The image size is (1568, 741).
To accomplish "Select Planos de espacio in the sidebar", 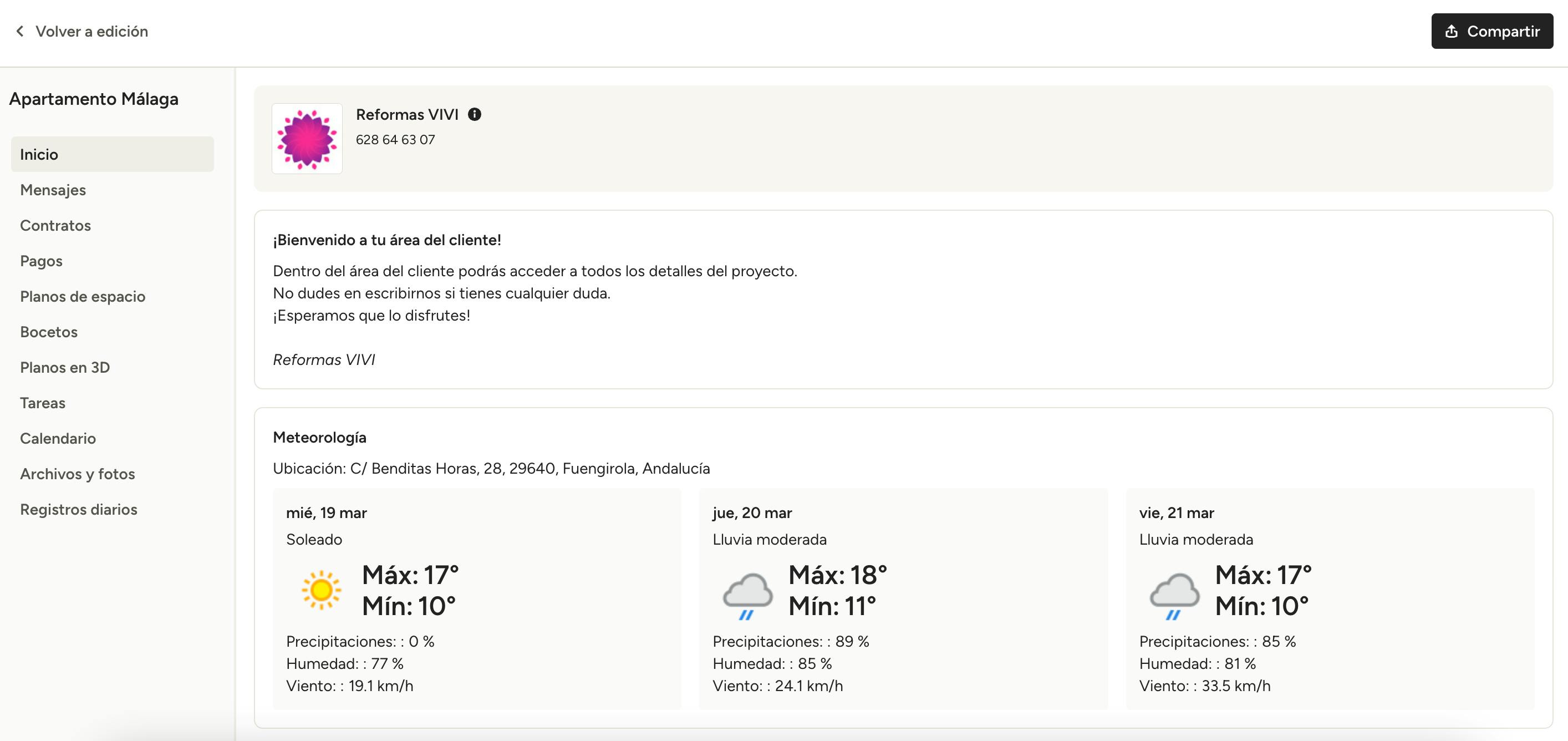I will tap(83, 297).
